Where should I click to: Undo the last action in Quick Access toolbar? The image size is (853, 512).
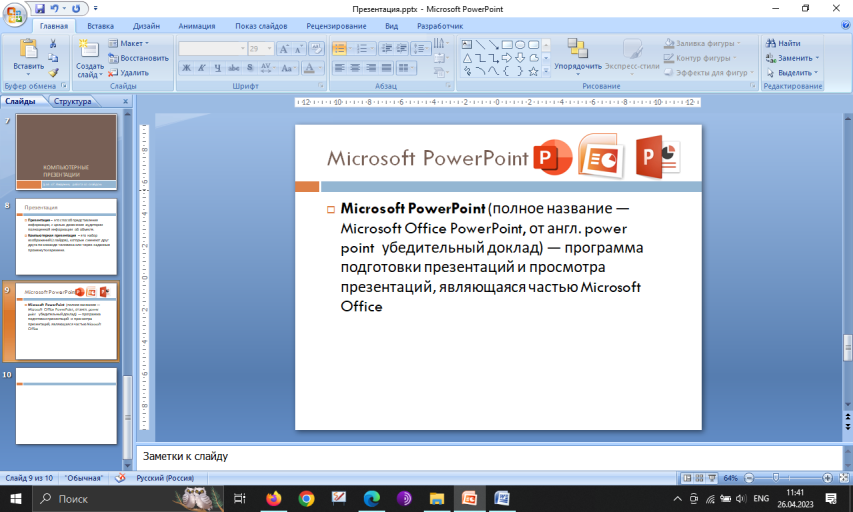pyautogui.click(x=54, y=9)
